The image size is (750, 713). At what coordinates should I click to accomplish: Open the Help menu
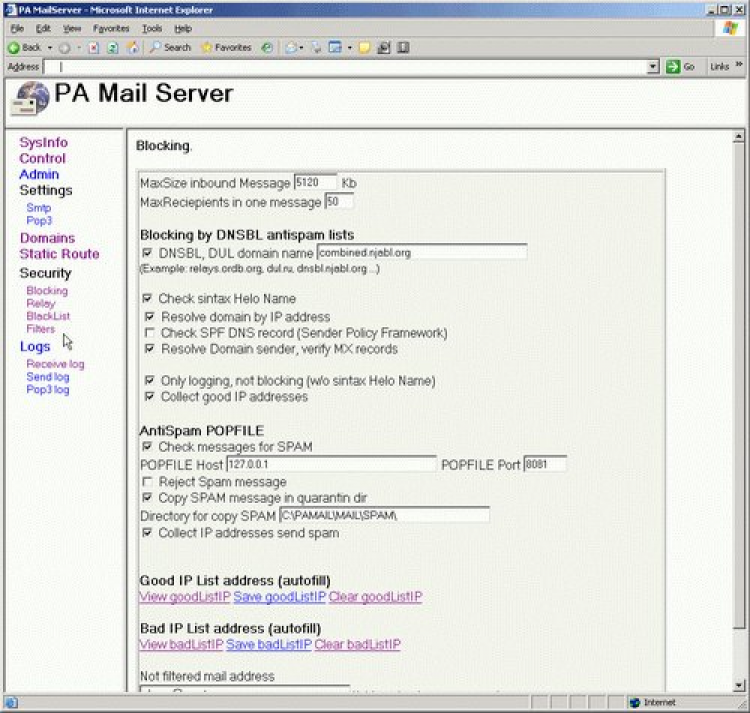183,29
